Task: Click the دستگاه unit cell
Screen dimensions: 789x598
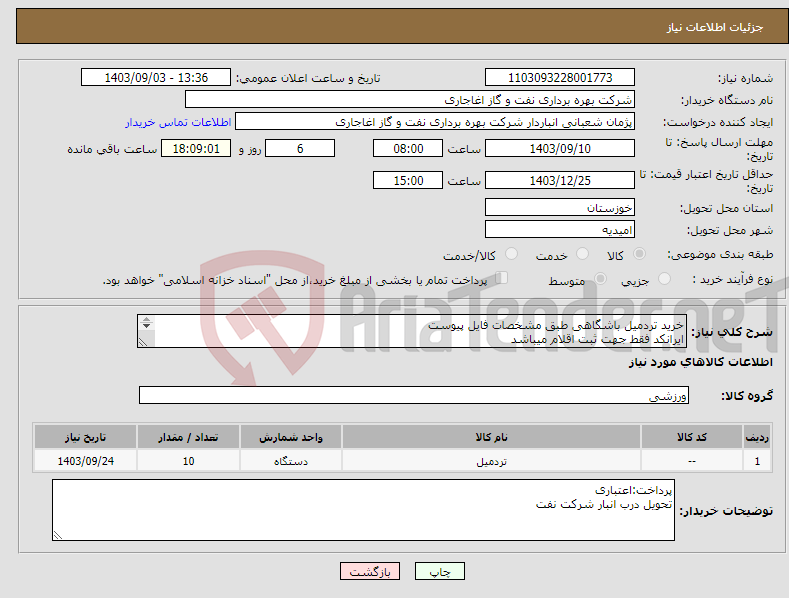Action: point(291,461)
